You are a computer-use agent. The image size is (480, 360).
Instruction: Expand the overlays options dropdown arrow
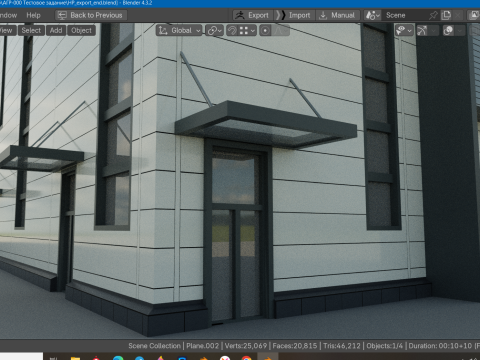click(460, 31)
